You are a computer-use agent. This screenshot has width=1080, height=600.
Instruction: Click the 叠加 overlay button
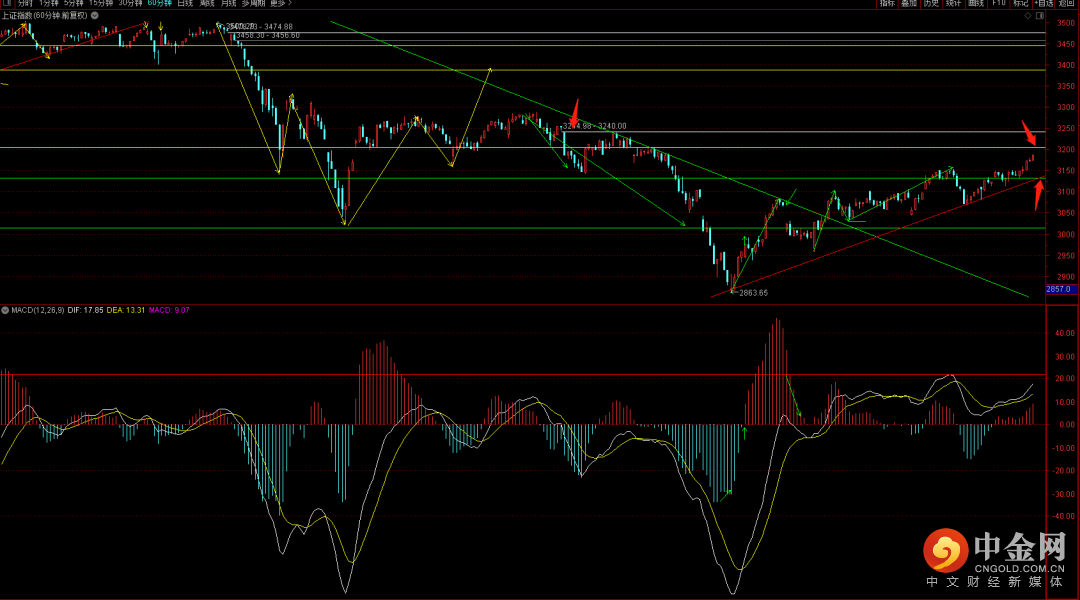pyautogui.click(x=908, y=4)
